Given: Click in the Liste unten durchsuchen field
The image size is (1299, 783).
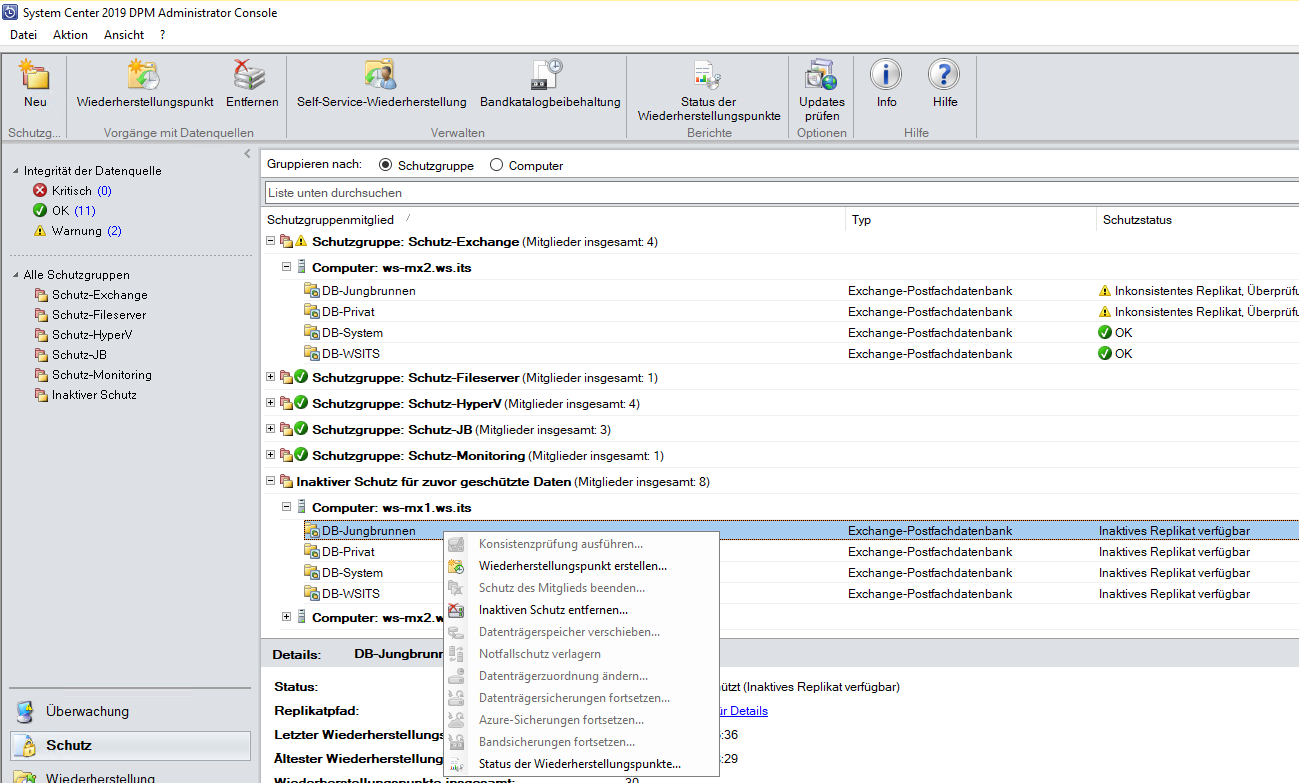Looking at the screenshot, I should [x=781, y=192].
